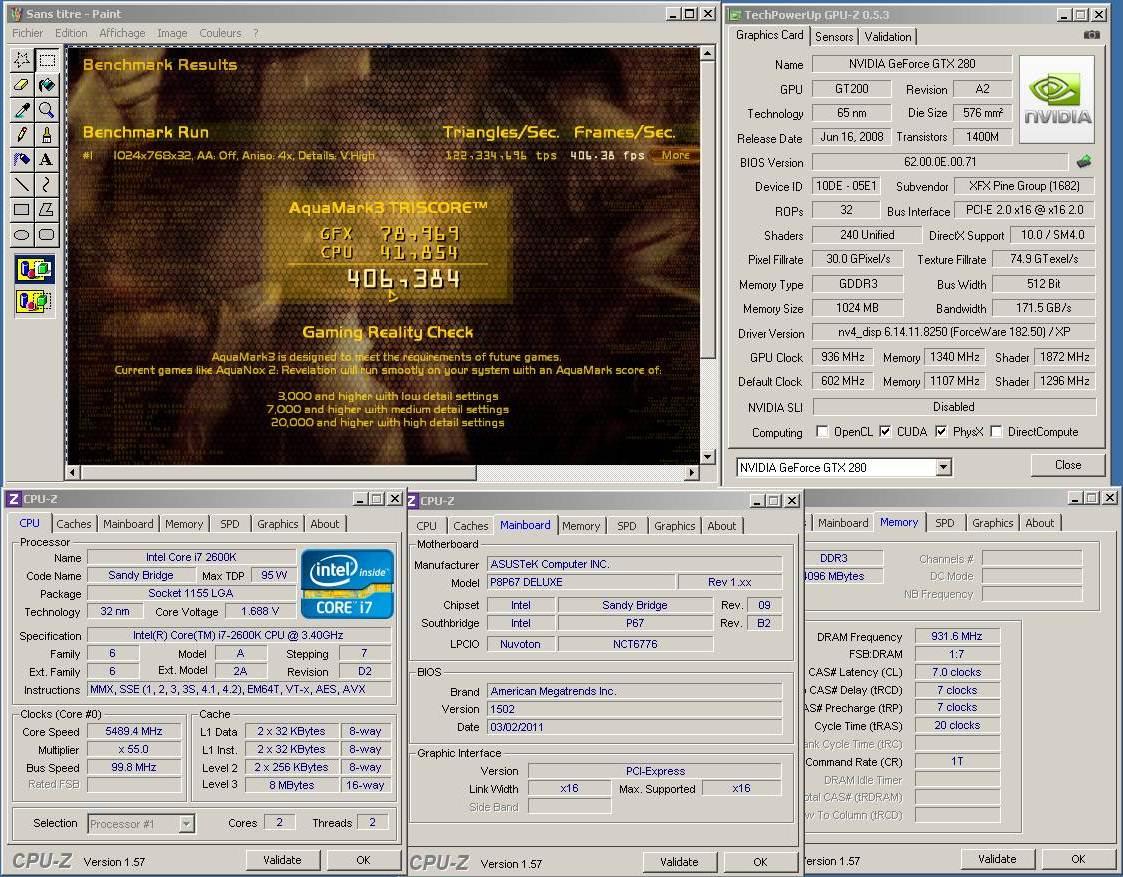Click the GPU-Z screenshot camera icon
This screenshot has width=1123, height=877.
pos(1091,34)
